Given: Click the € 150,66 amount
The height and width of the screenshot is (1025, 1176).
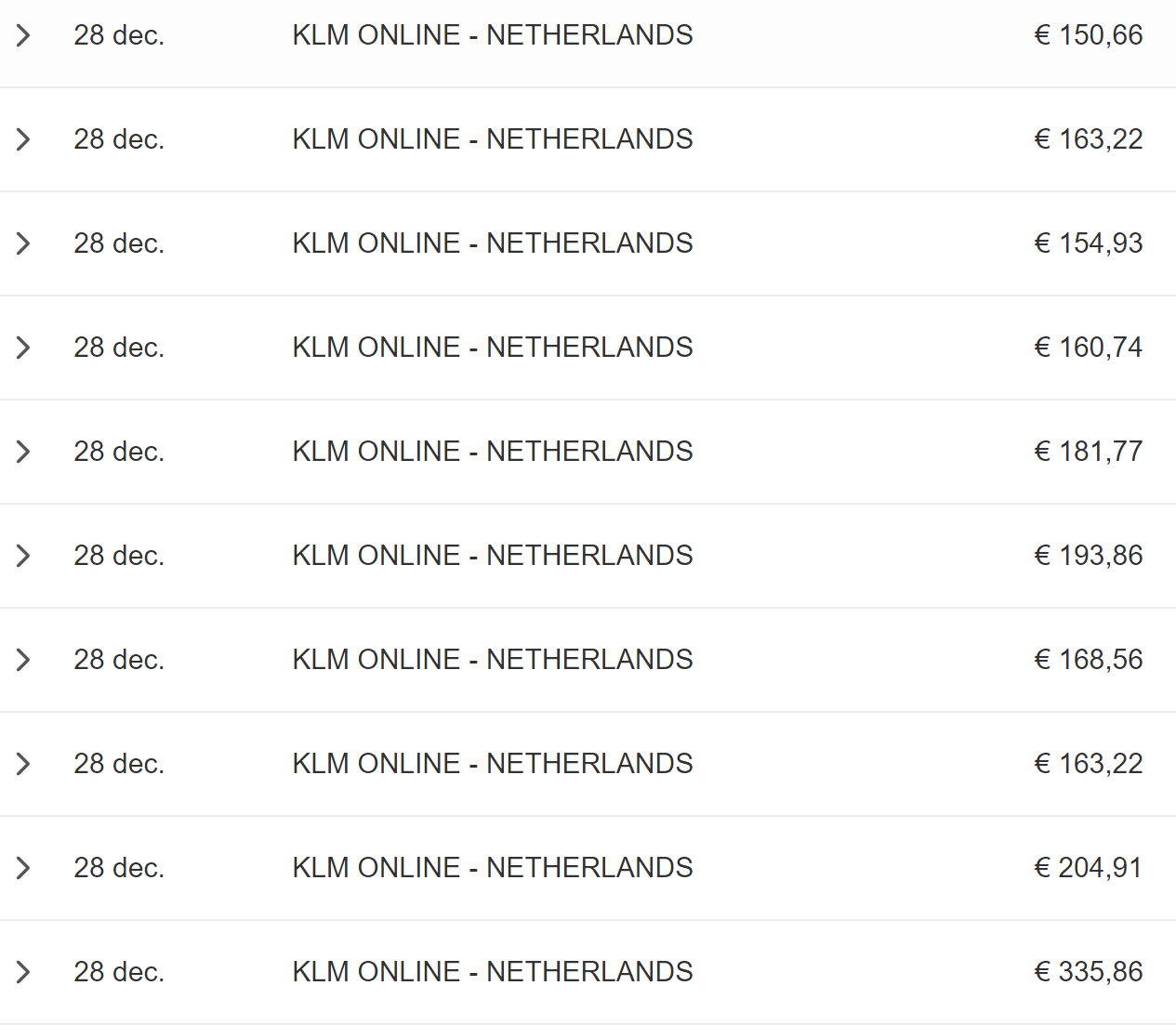Looking at the screenshot, I should [1088, 35].
